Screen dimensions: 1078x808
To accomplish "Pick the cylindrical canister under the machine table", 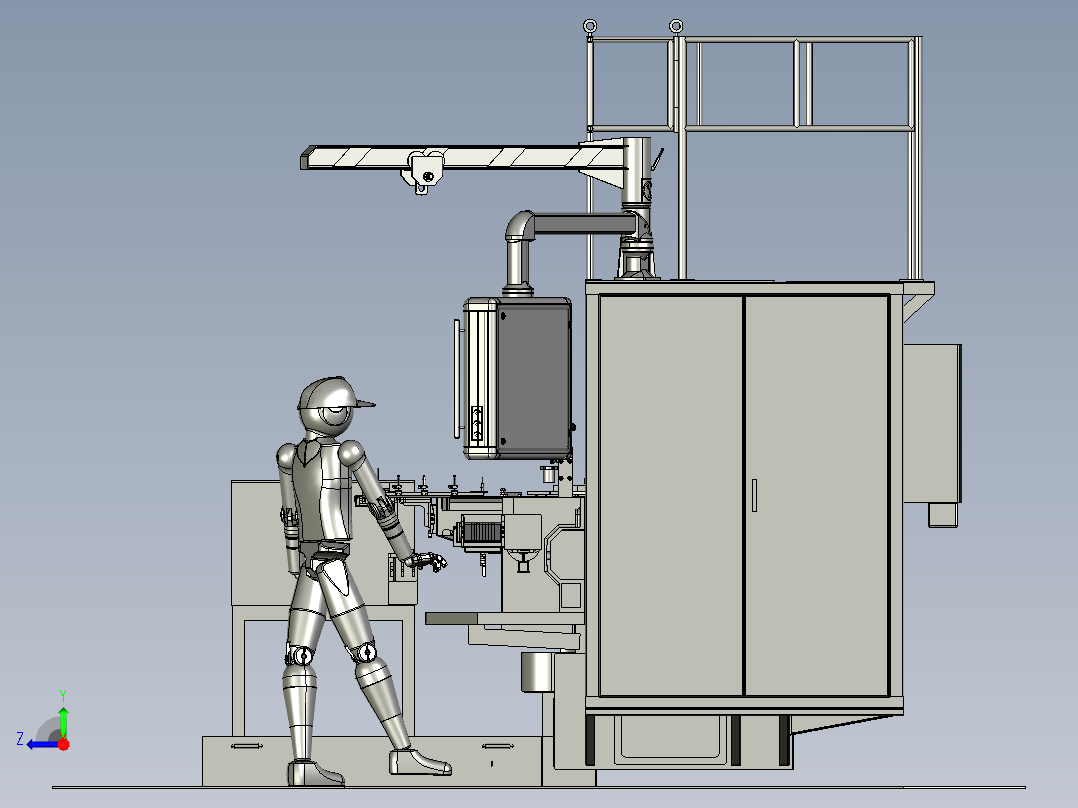I will pos(536,672).
